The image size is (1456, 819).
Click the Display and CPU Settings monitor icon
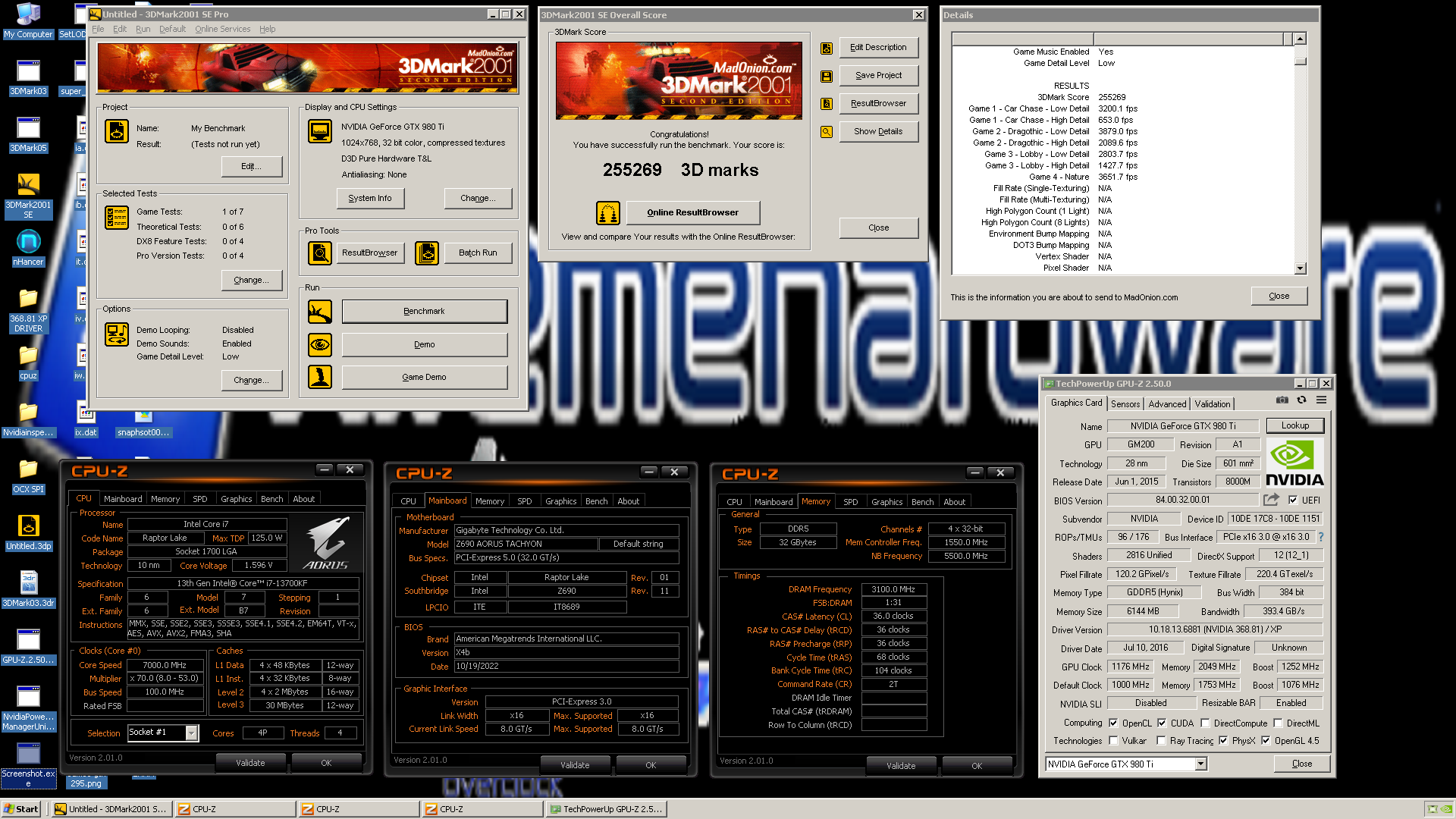320,131
